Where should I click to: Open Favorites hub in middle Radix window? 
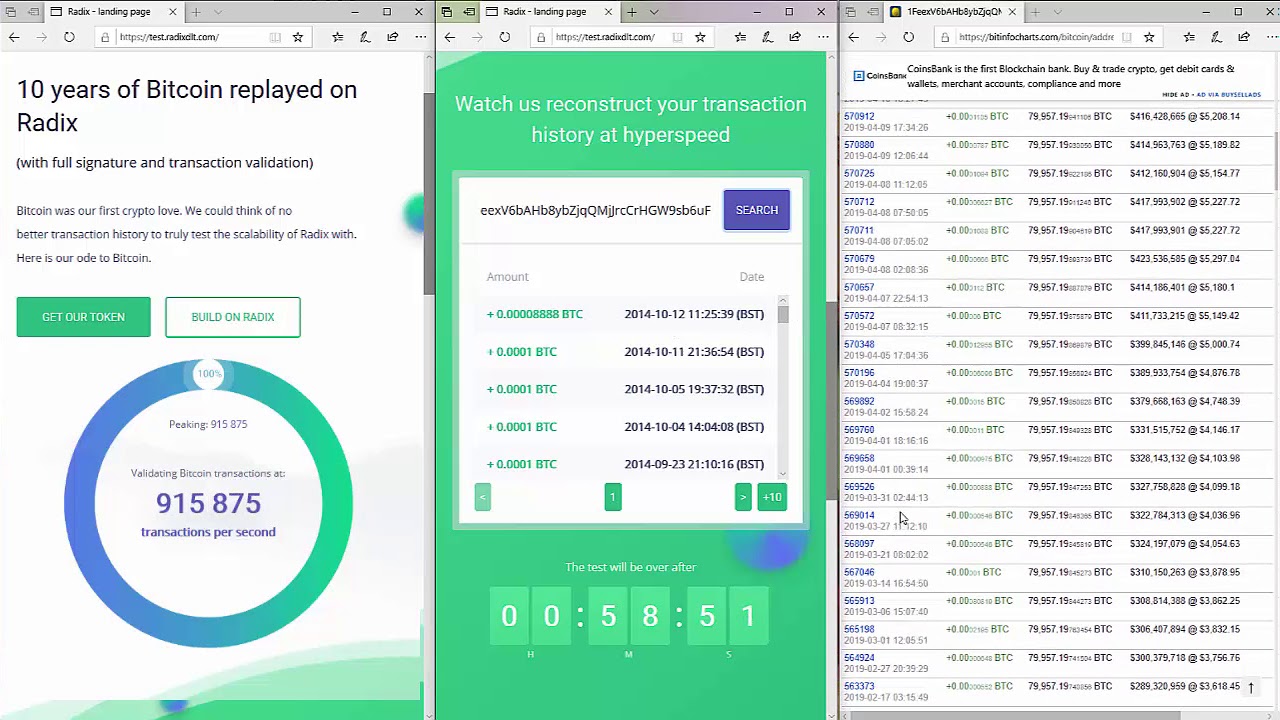point(740,37)
